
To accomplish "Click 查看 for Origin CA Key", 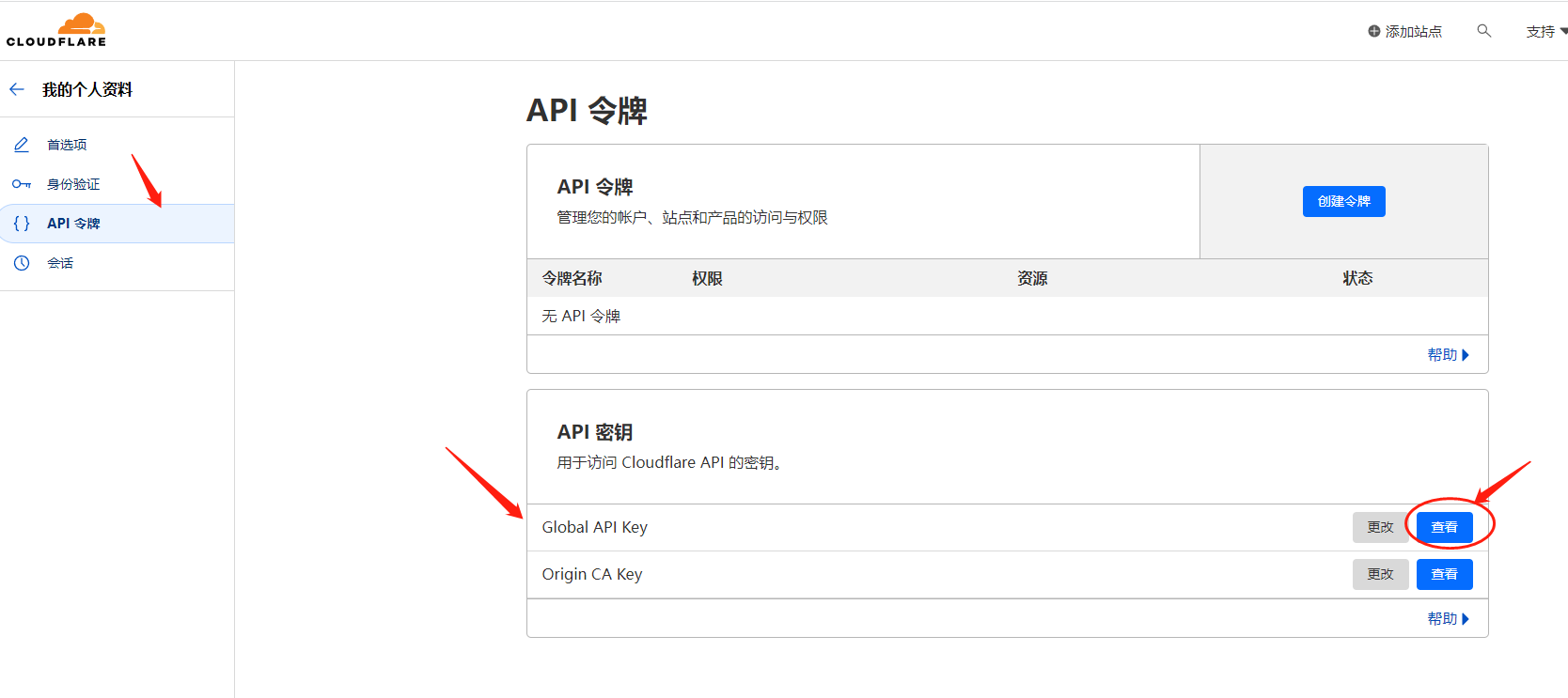I will 1445,574.
